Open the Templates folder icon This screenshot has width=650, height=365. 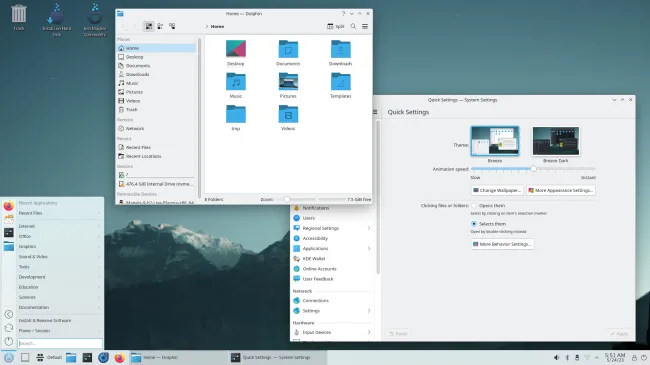click(341, 85)
